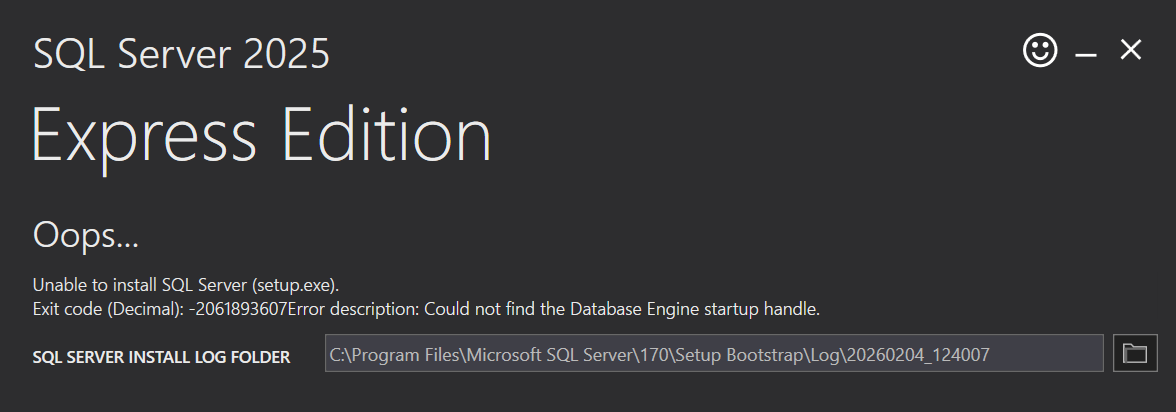1176x412 pixels.
Task: Click the smiley face feedback icon
Action: click(x=1040, y=50)
